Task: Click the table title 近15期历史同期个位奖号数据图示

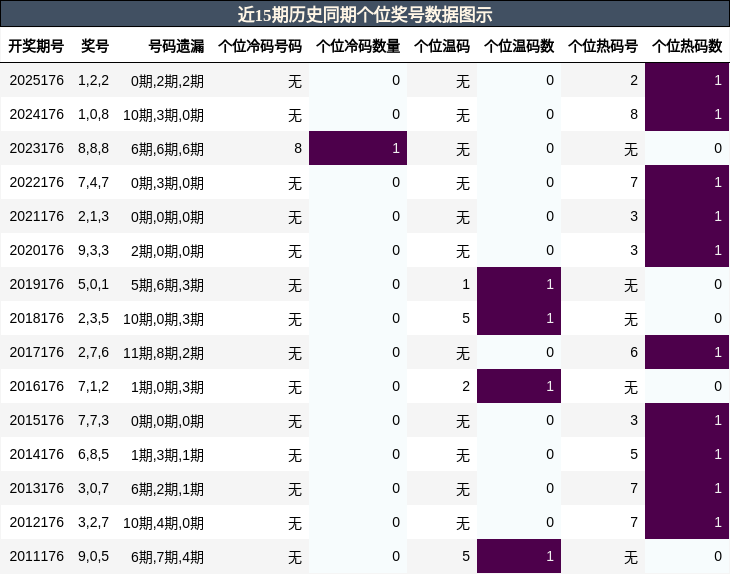Action: tap(365, 14)
